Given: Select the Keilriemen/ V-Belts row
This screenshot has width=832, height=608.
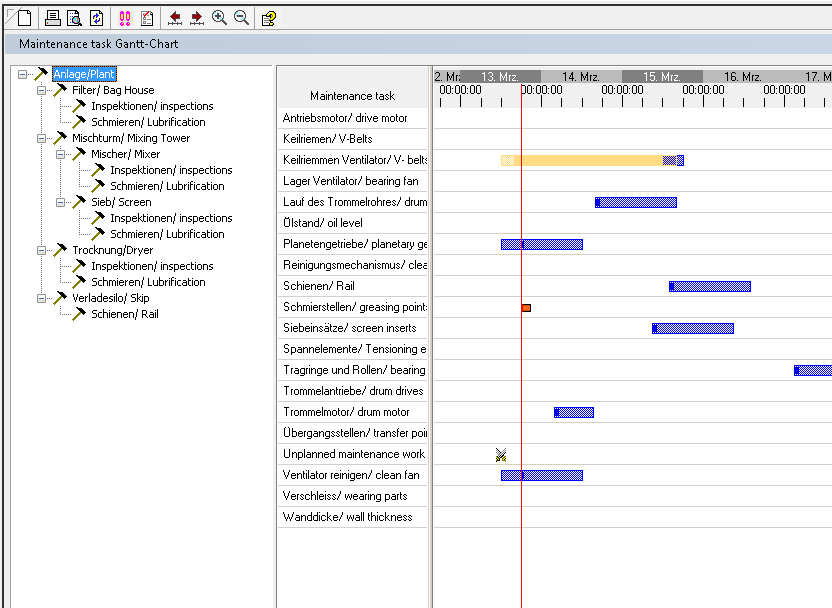Looking at the screenshot, I should (352, 139).
